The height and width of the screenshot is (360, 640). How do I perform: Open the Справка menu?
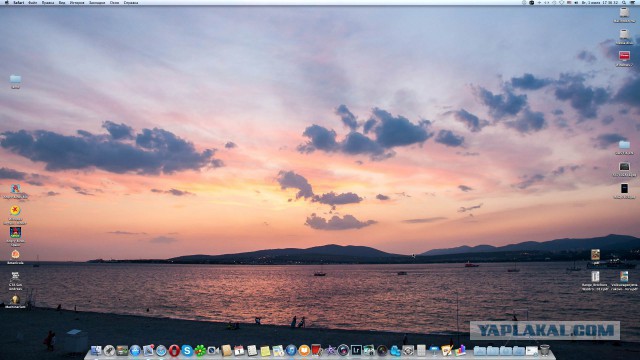[131, 2]
